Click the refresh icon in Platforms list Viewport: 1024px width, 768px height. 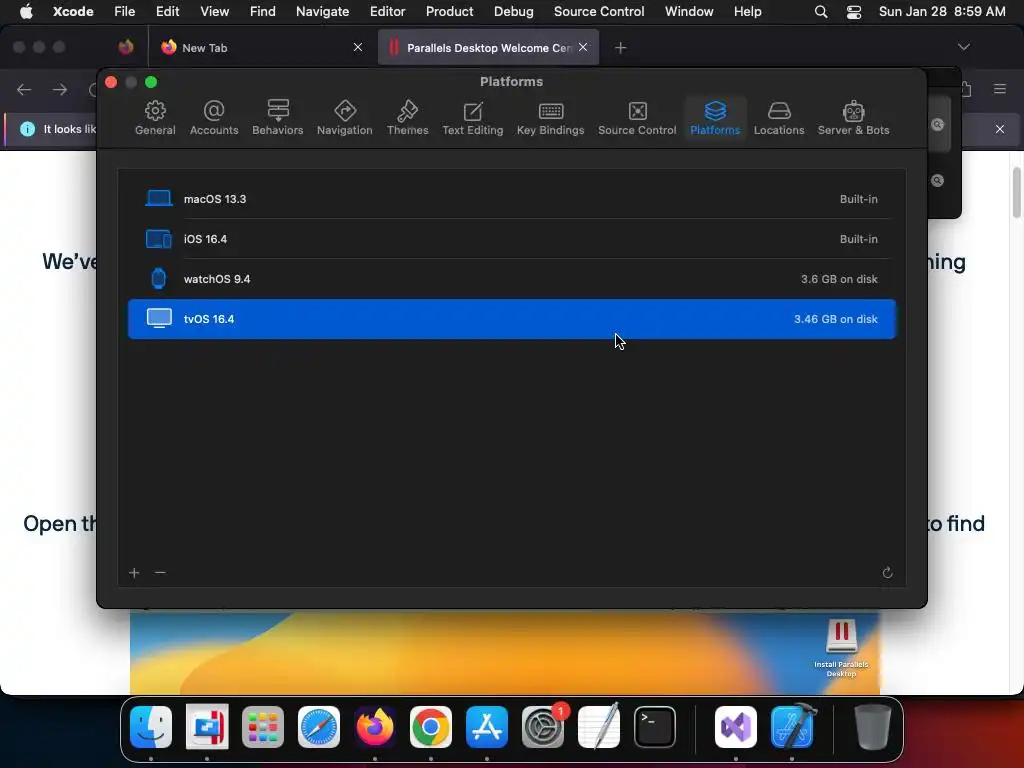887,573
